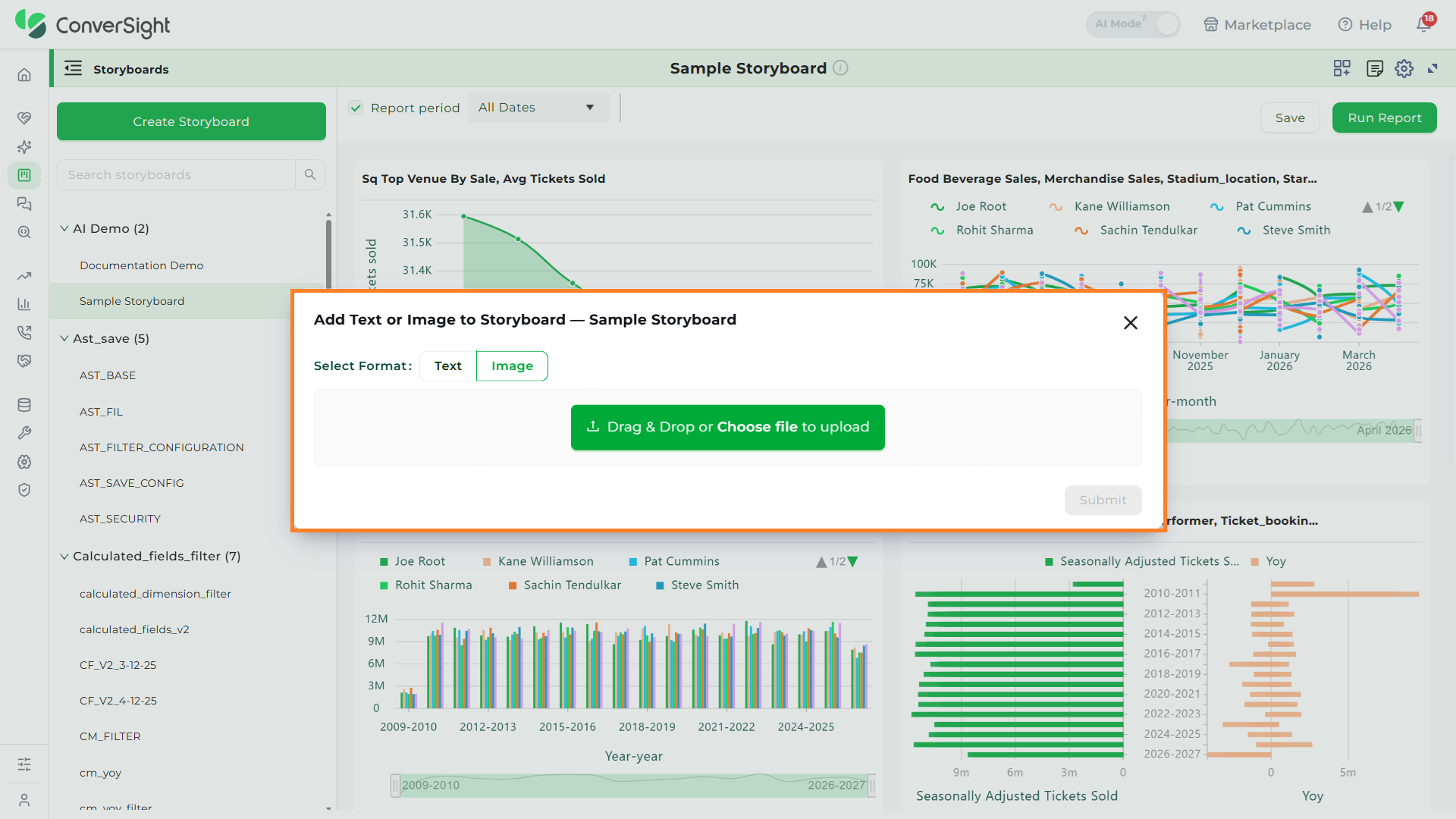The height and width of the screenshot is (819, 1456).
Task: Collapse the Calculated_fields_filter (7) group
Action: 64,556
